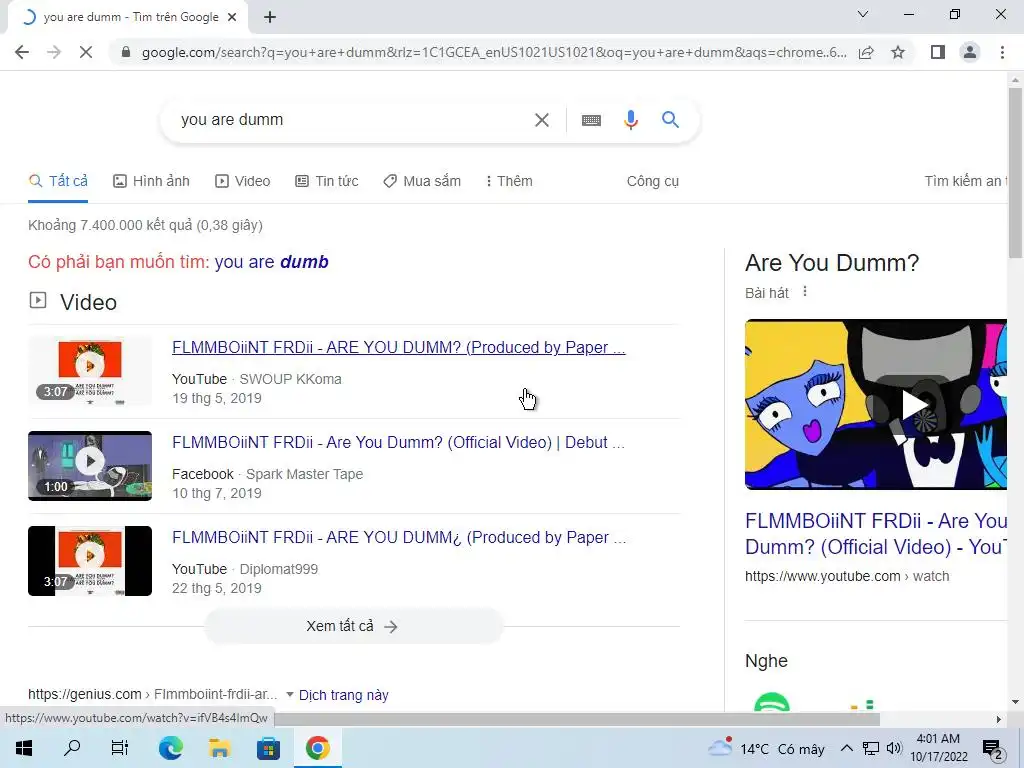The height and width of the screenshot is (768, 1024).
Task: Click the padlock site info icon
Action: [x=126, y=52]
